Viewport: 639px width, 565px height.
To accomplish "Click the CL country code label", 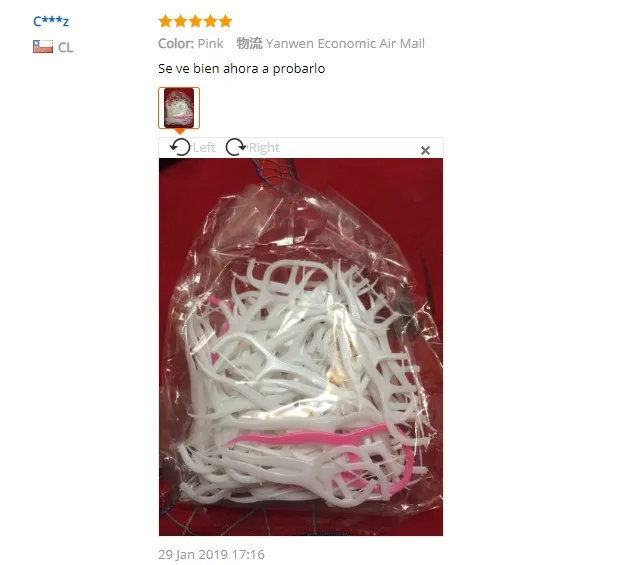I will (66, 48).
